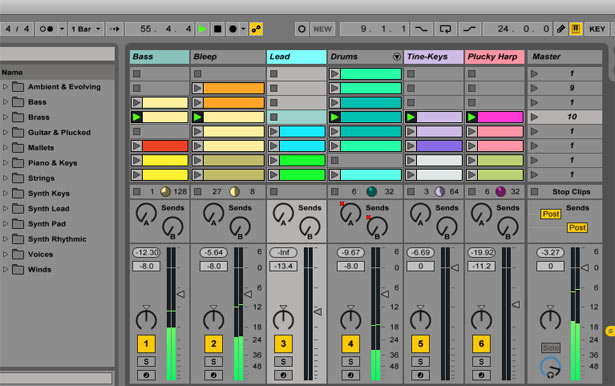Stop clips in the Lead track

[x=274, y=192]
